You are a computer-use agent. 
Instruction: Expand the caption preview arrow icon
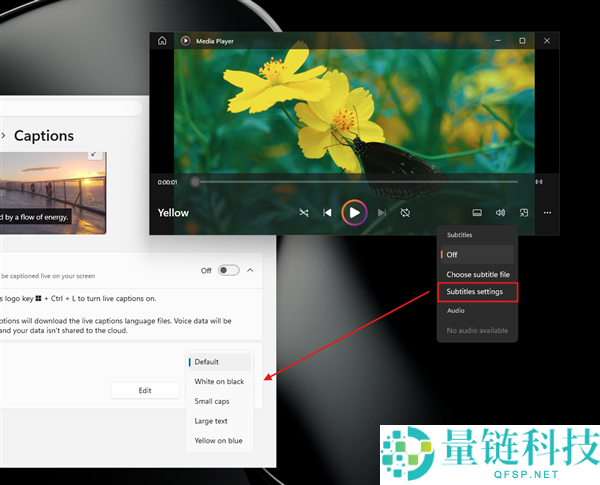coord(94,154)
